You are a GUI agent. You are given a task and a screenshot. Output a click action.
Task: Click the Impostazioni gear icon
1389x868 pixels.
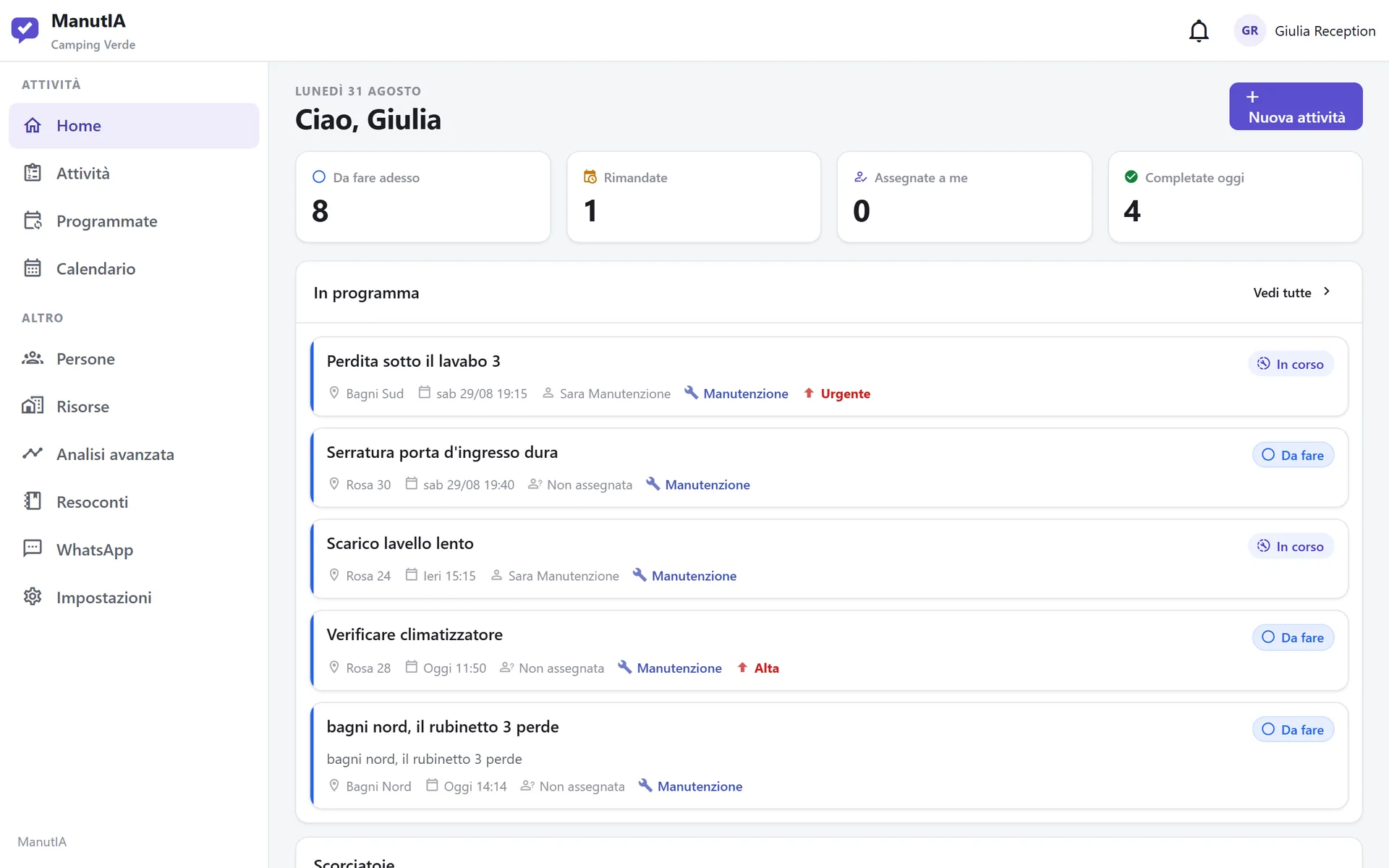[x=33, y=597]
